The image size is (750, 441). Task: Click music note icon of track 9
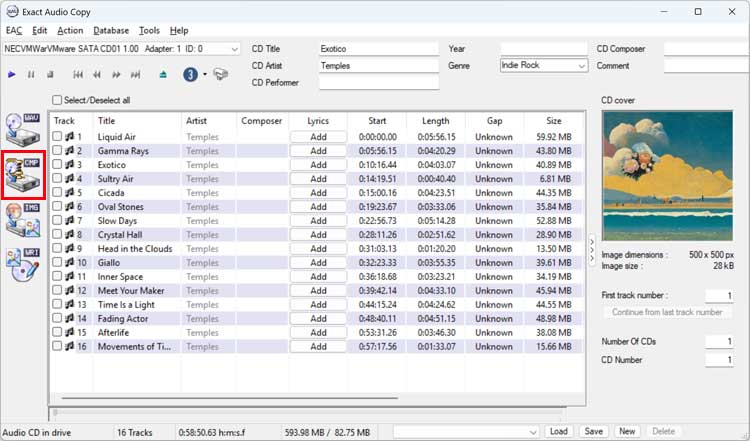pyautogui.click(x=70, y=248)
